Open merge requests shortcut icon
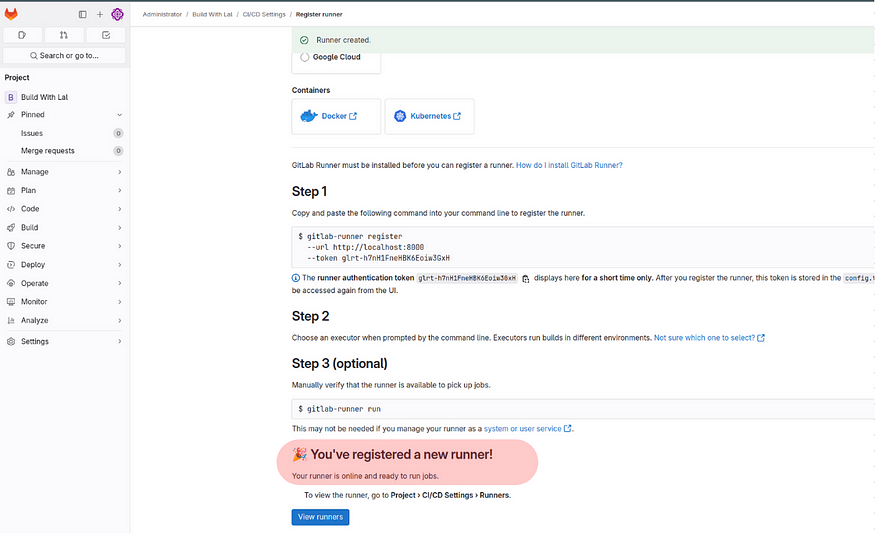 tap(64, 35)
